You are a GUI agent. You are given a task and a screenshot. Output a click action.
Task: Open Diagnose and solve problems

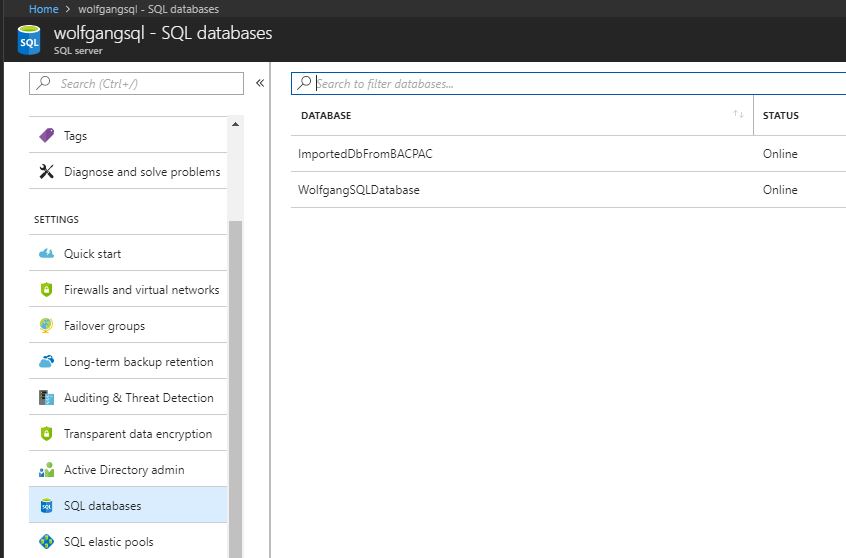pyautogui.click(x=128, y=171)
